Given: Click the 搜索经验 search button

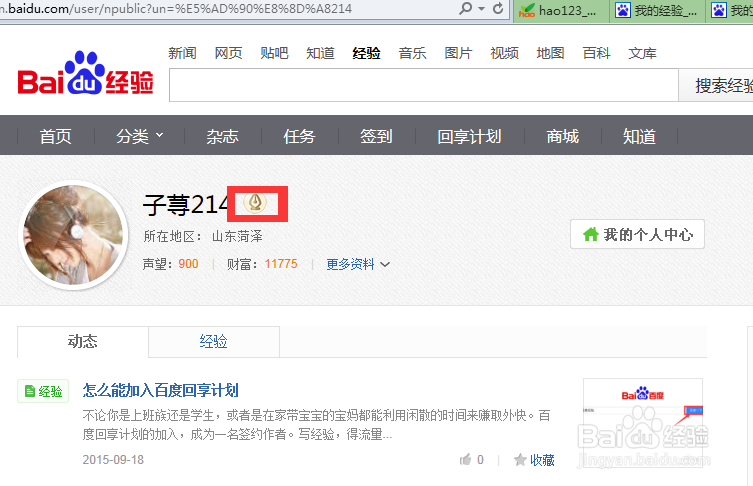Looking at the screenshot, I should (x=716, y=85).
